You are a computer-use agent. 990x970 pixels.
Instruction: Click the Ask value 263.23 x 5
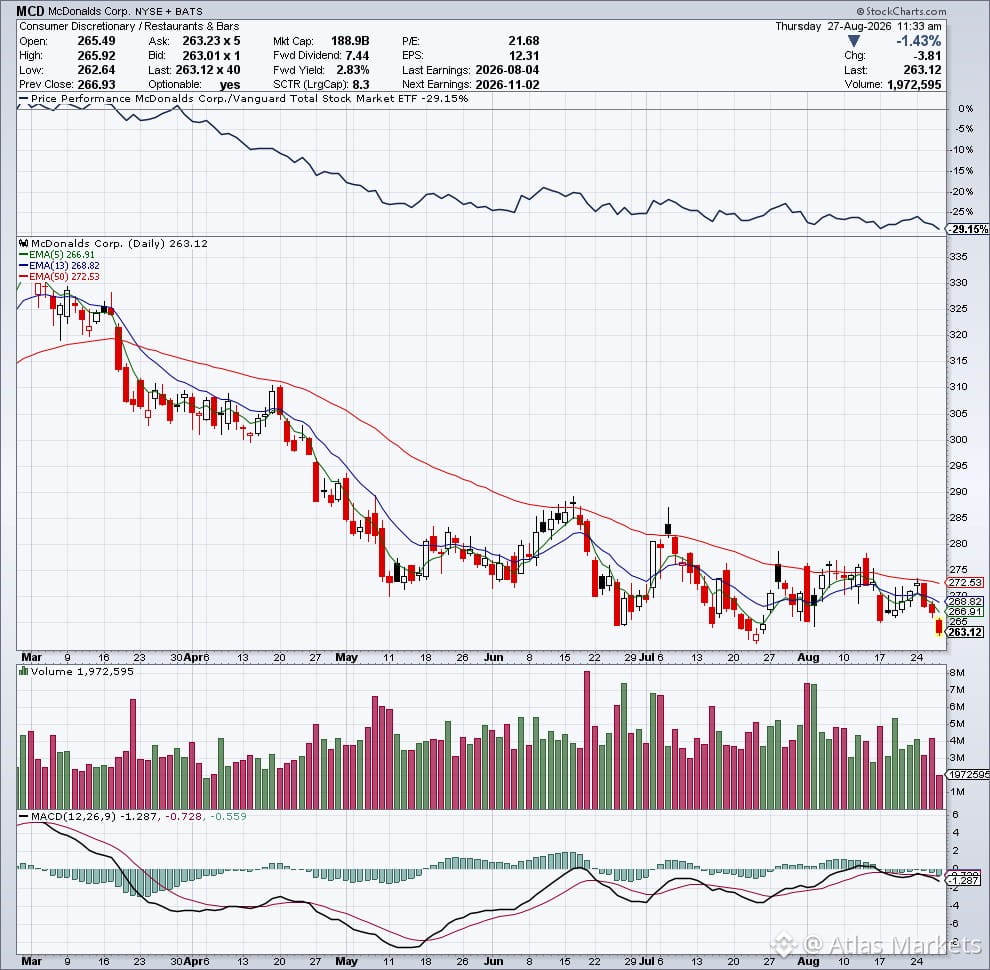pos(211,40)
